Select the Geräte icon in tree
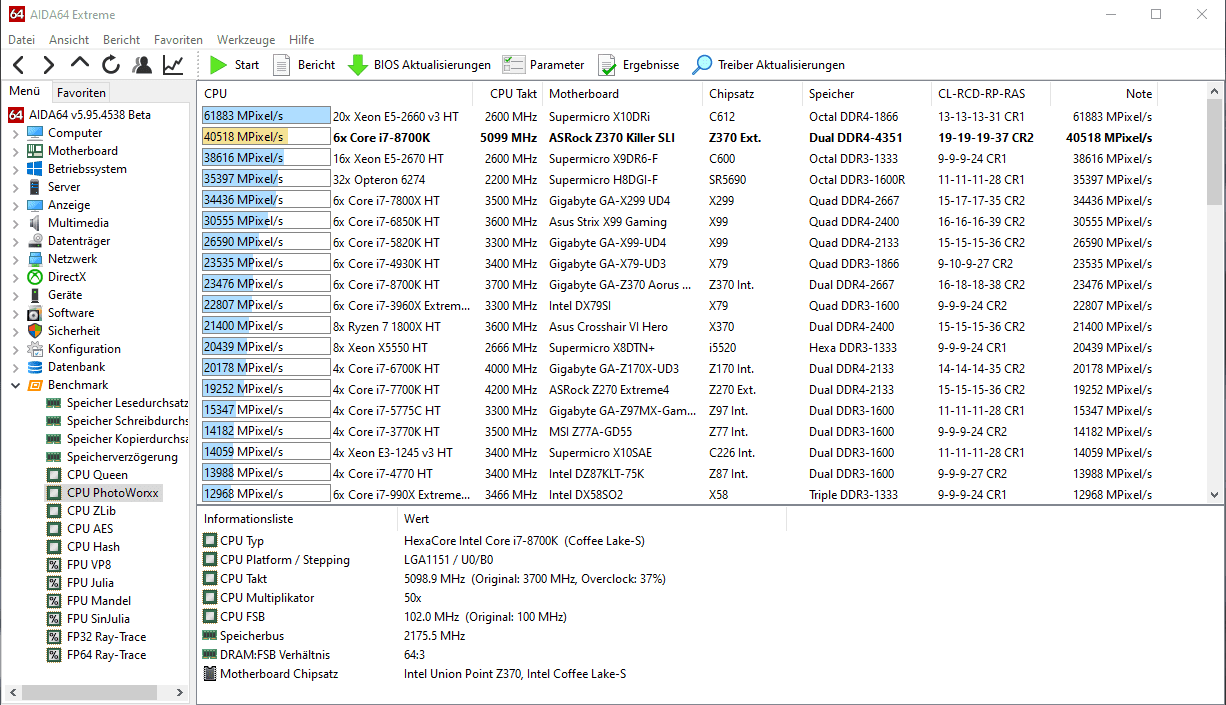 tap(35, 295)
